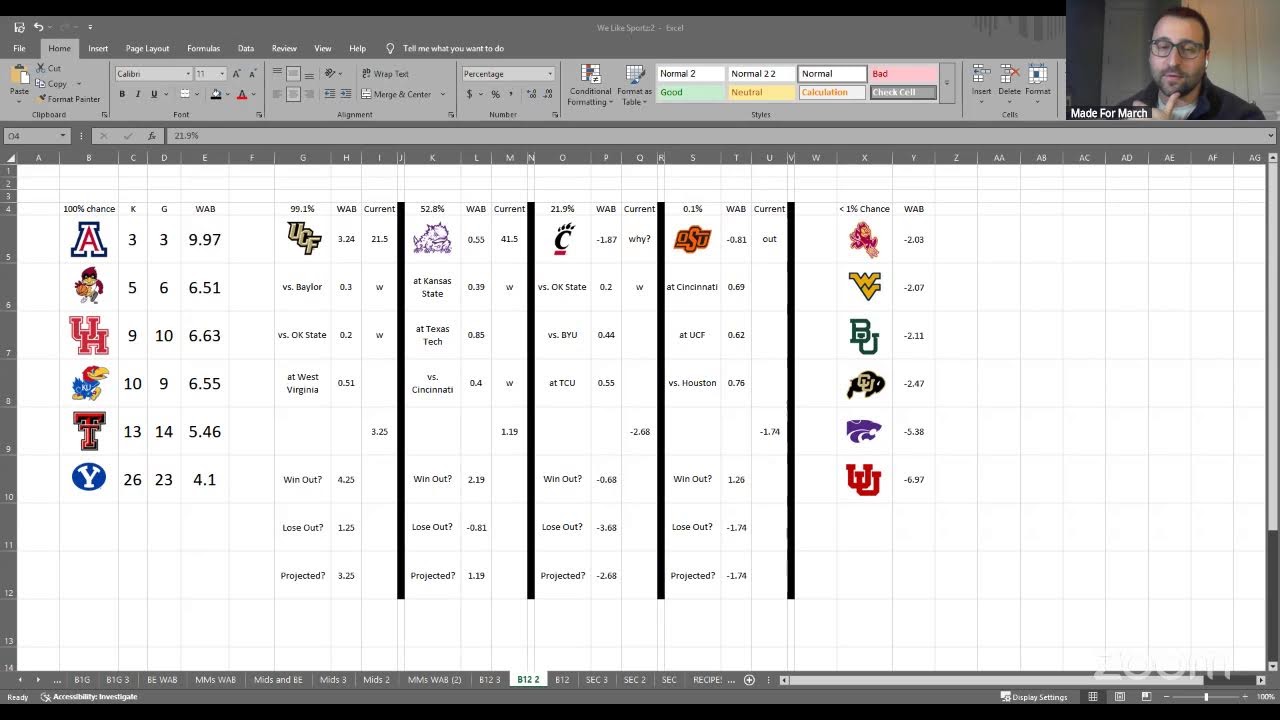Click the Cut scissors icon
This screenshot has width=1280, height=720.
41,68
